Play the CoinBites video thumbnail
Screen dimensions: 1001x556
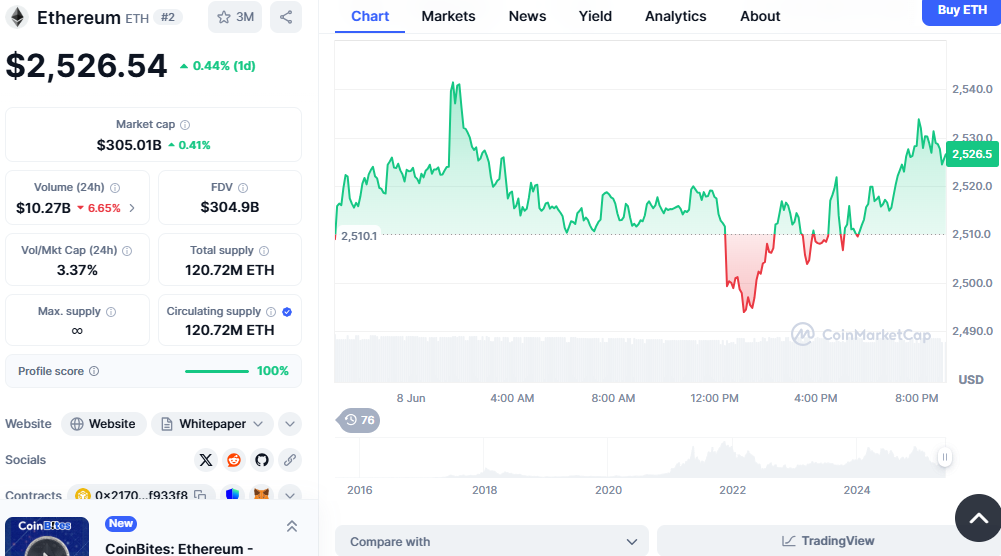pos(47,537)
